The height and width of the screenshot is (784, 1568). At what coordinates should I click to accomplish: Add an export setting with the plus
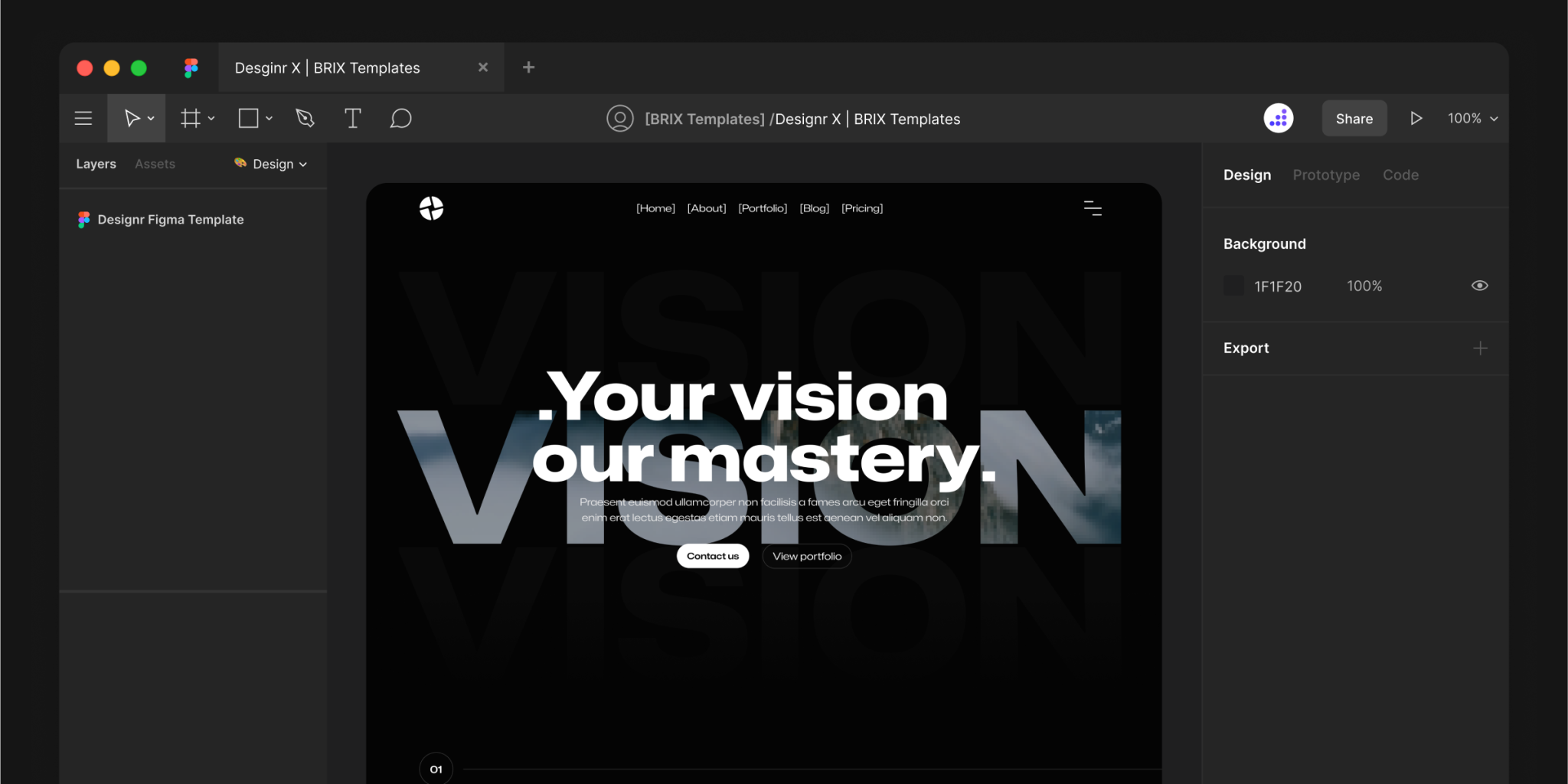click(x=1481, y=348)
